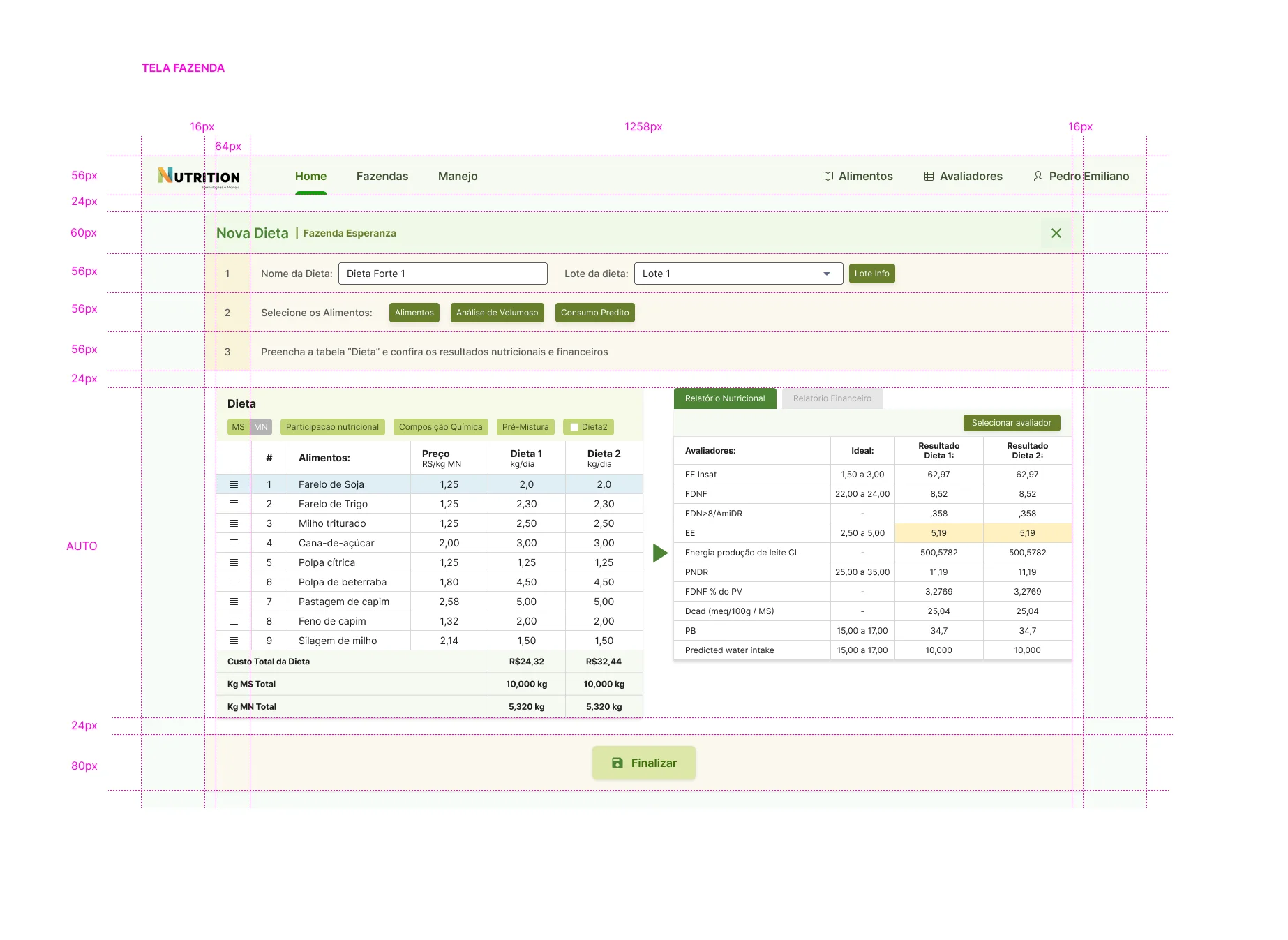Viewport: 1288px width, 940px height.
Task: Click the save icon on Finalizar
Action: (x=617, y=763)
